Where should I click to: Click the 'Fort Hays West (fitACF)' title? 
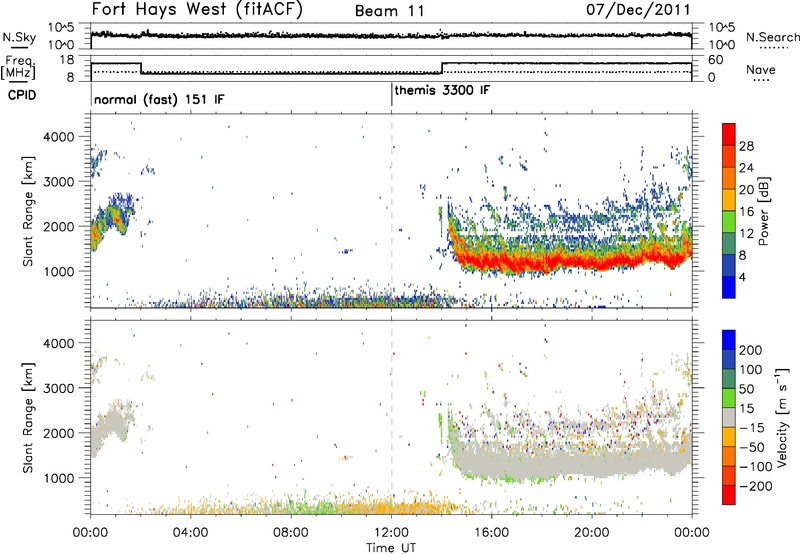[x=197, y=9]
